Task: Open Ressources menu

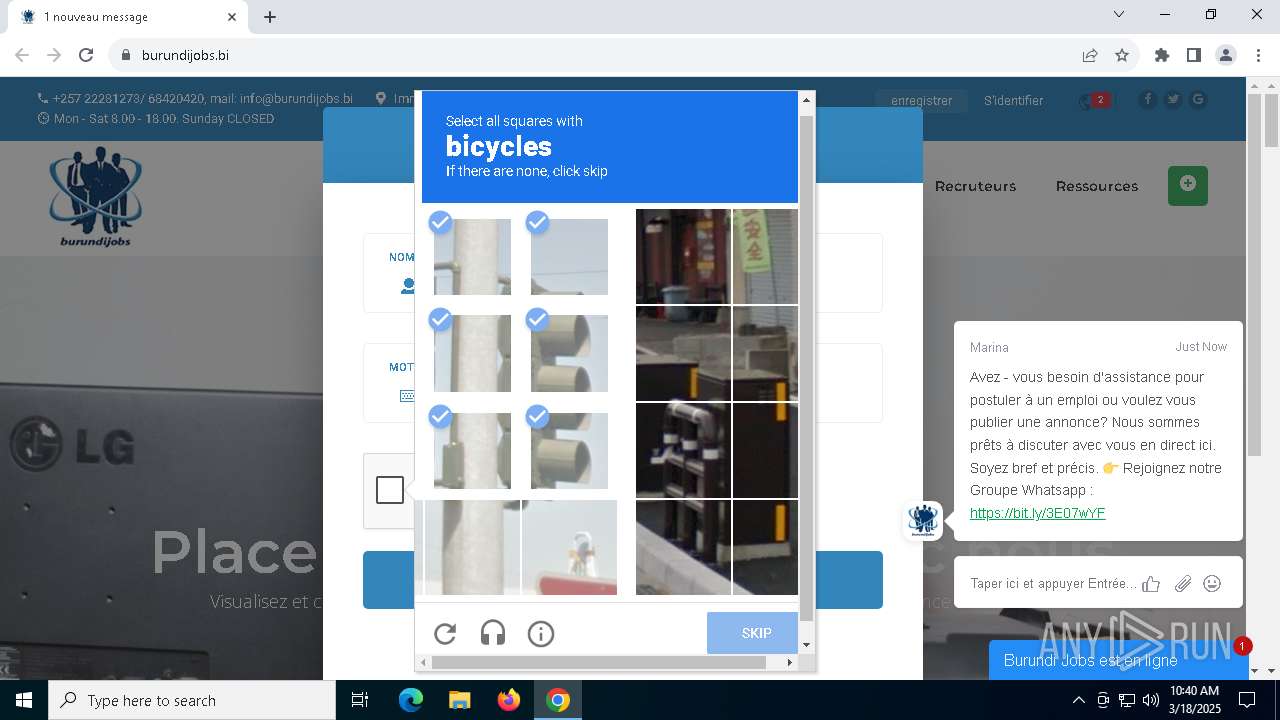Action: coord(1097,186)
